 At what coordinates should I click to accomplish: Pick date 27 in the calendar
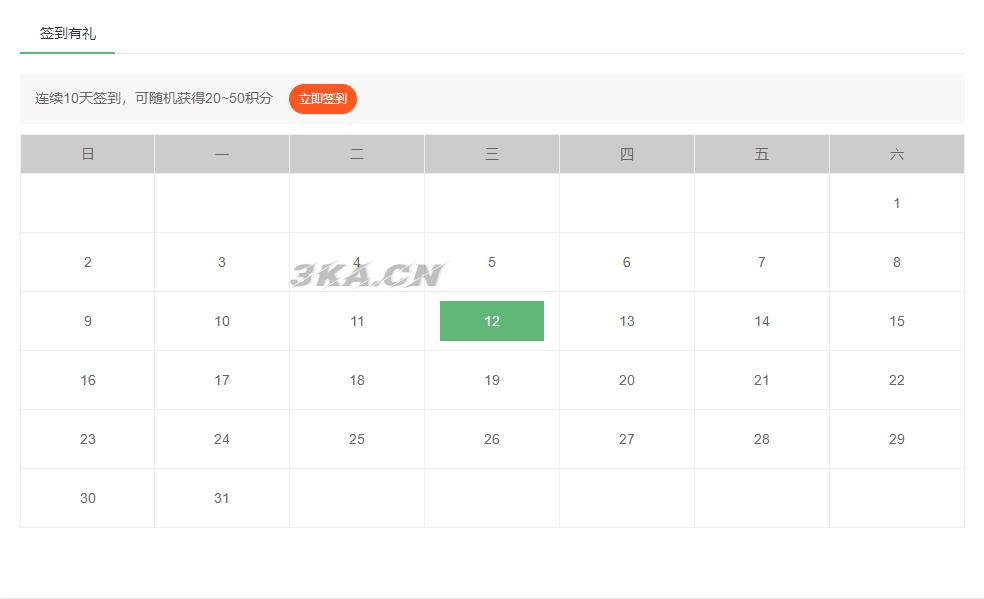coord(626,439)
